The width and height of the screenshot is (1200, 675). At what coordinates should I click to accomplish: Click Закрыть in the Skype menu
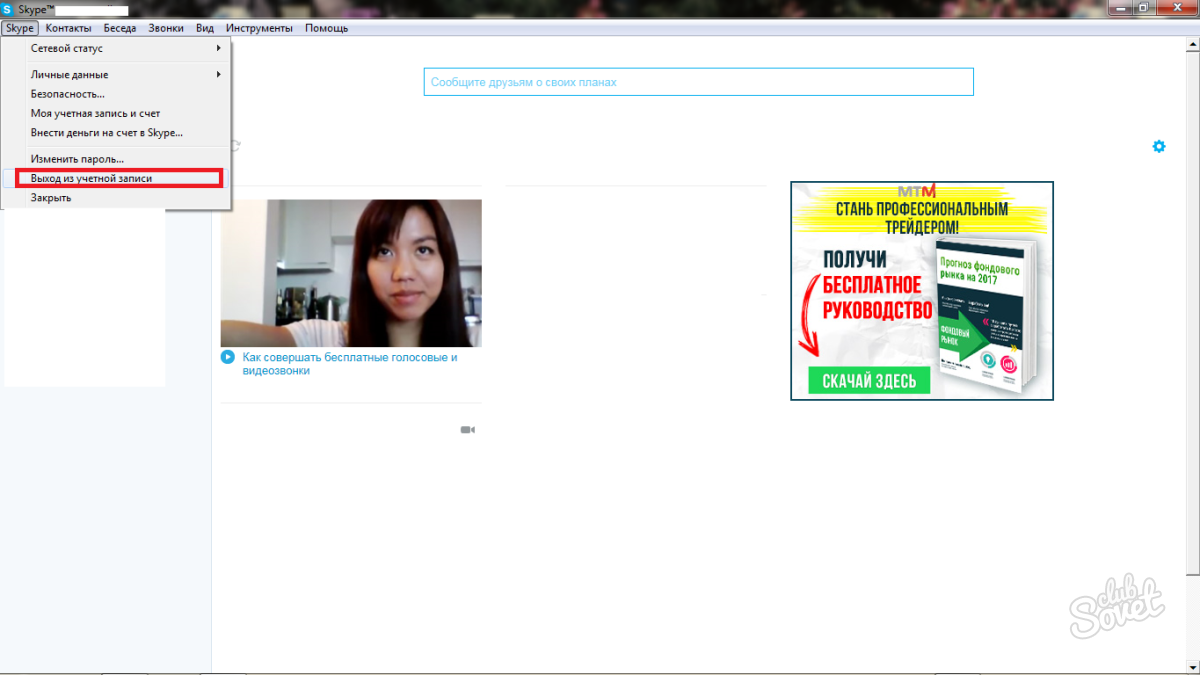pyautogui.click(x=51, y=198)
